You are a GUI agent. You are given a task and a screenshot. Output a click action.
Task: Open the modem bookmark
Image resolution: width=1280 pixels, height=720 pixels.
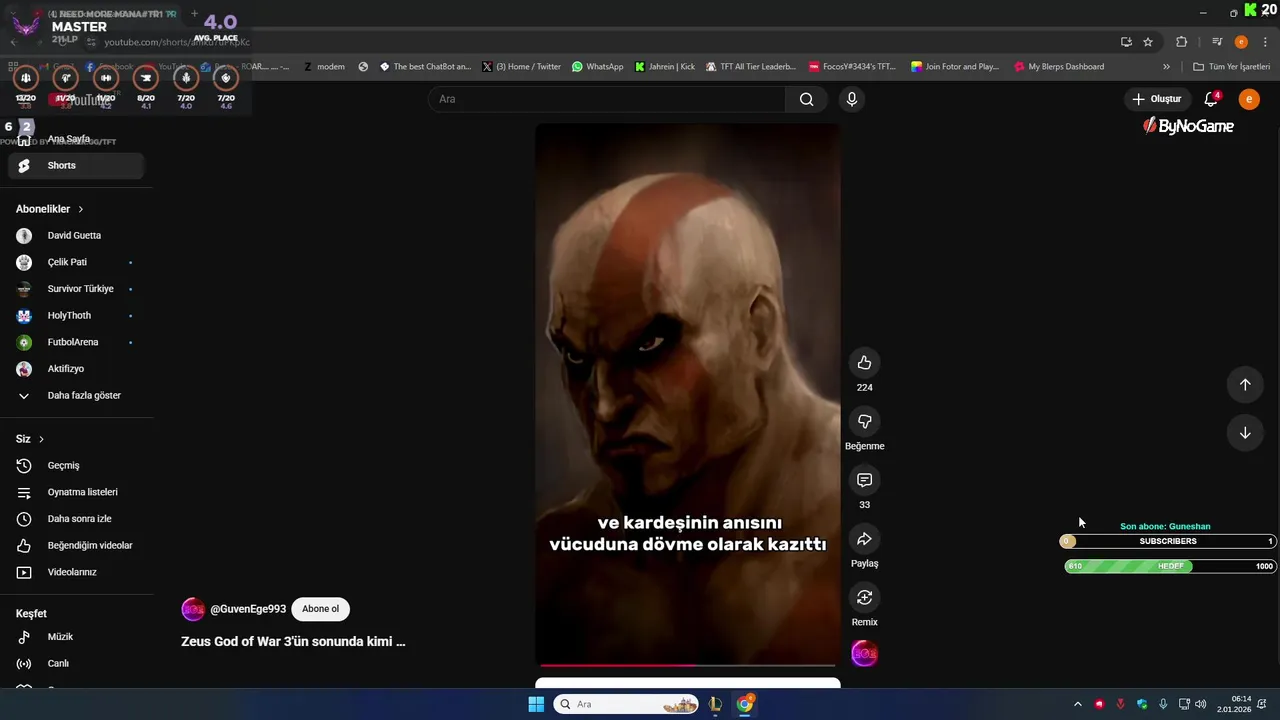click(324, 67)
